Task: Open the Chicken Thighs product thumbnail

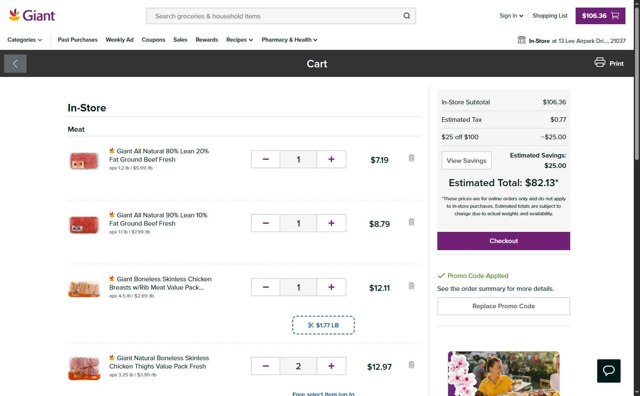Action: point(84,368)
